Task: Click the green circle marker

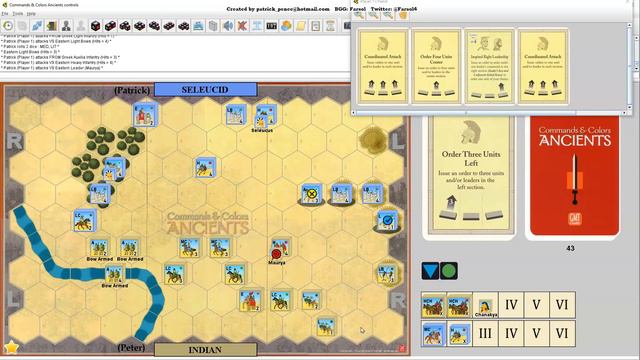Action: [x=449, y=271]
